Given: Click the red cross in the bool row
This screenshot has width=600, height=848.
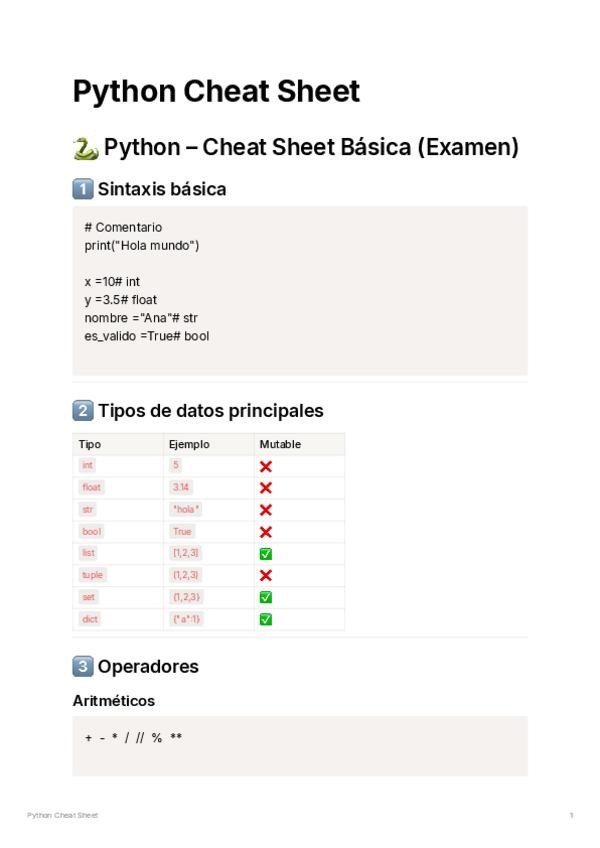Looking at the screenshot, I should (x=266, y=532).
